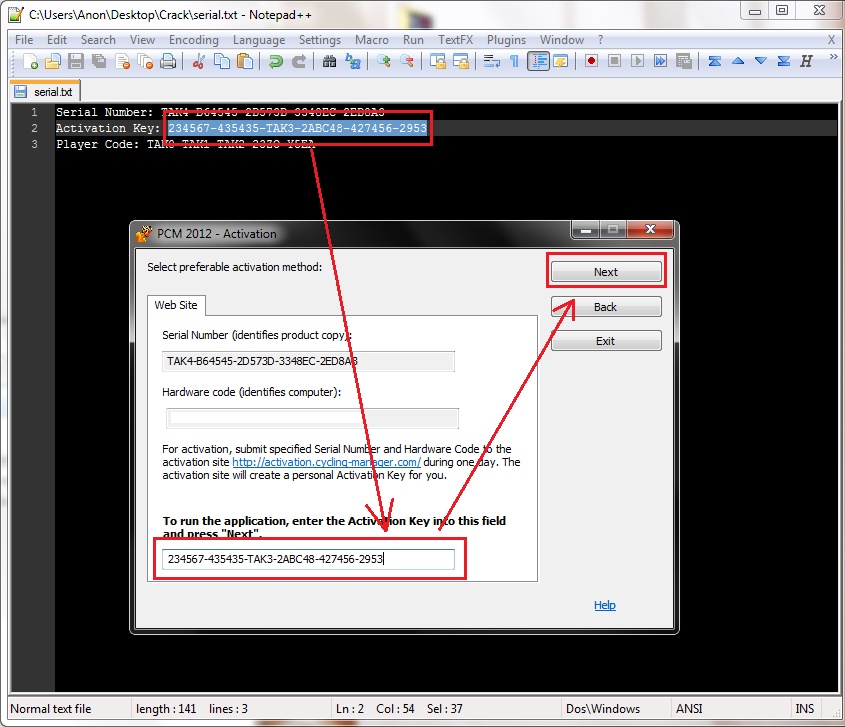Screen dimensions: 845x727
Task: Open the Plugins menu
Action: click(x=507, y=40)
